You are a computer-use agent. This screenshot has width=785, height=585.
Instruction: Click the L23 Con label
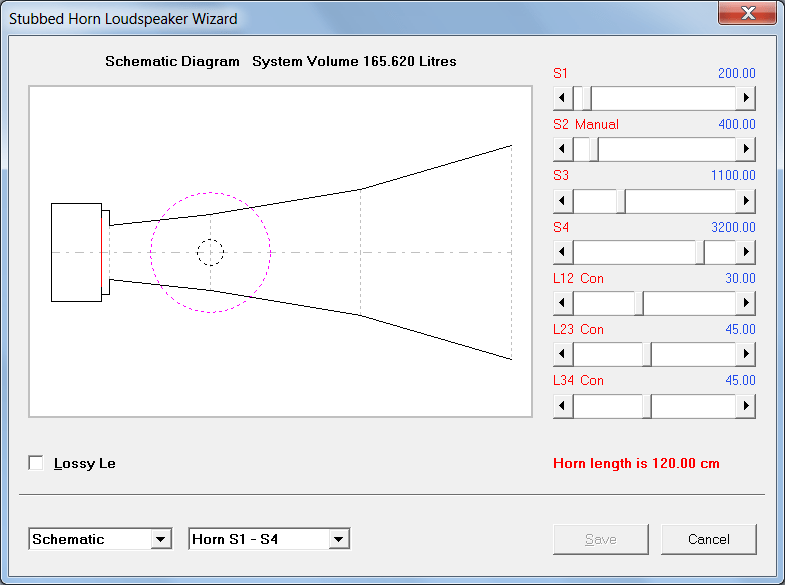point(578,329)
